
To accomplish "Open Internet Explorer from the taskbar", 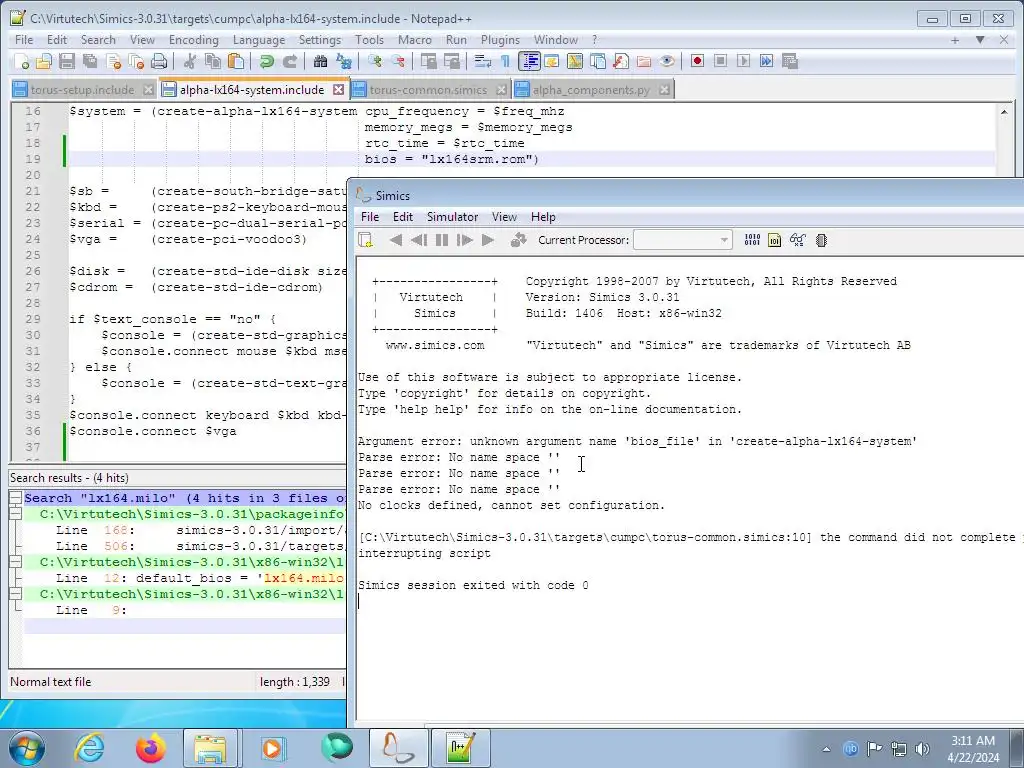I will [x=89, y=748].
